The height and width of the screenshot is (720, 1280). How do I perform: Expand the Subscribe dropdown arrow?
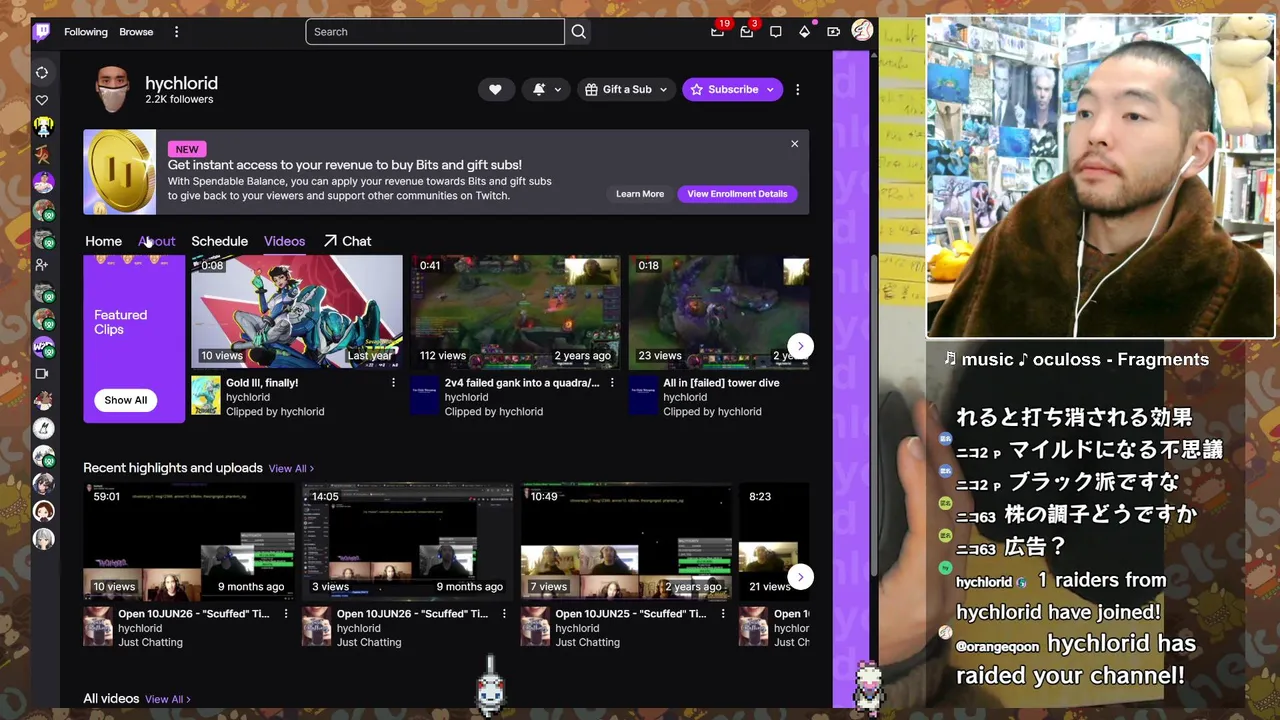(x=770, y=89)
